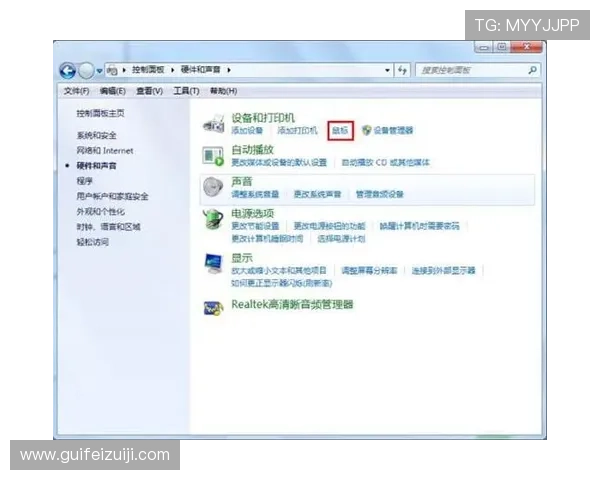Click the refresh button beside address bar
The width and height of the screenshot is (600, 480).
(x=402, y=70)
